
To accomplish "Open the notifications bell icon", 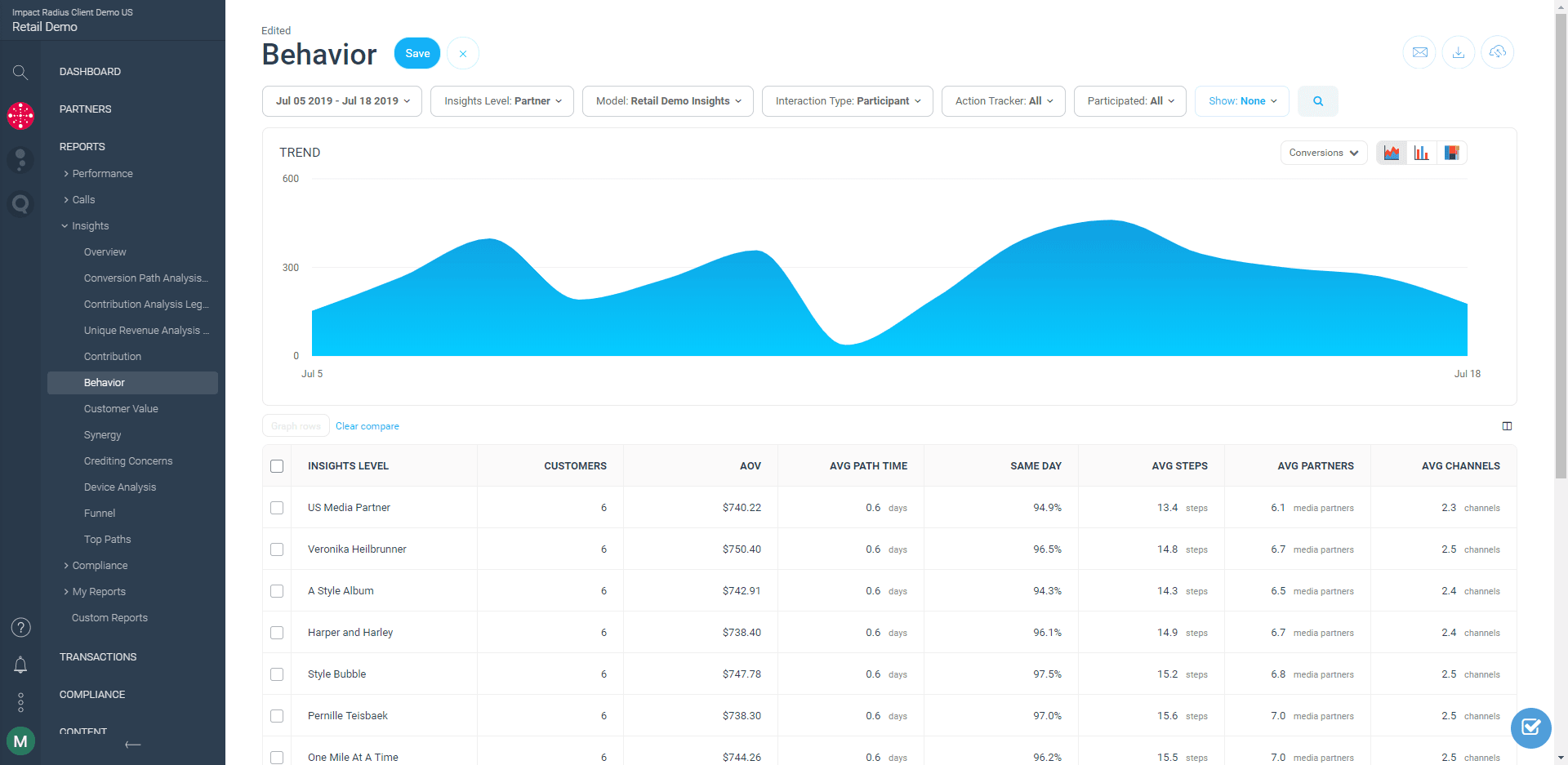I will 20,665.
